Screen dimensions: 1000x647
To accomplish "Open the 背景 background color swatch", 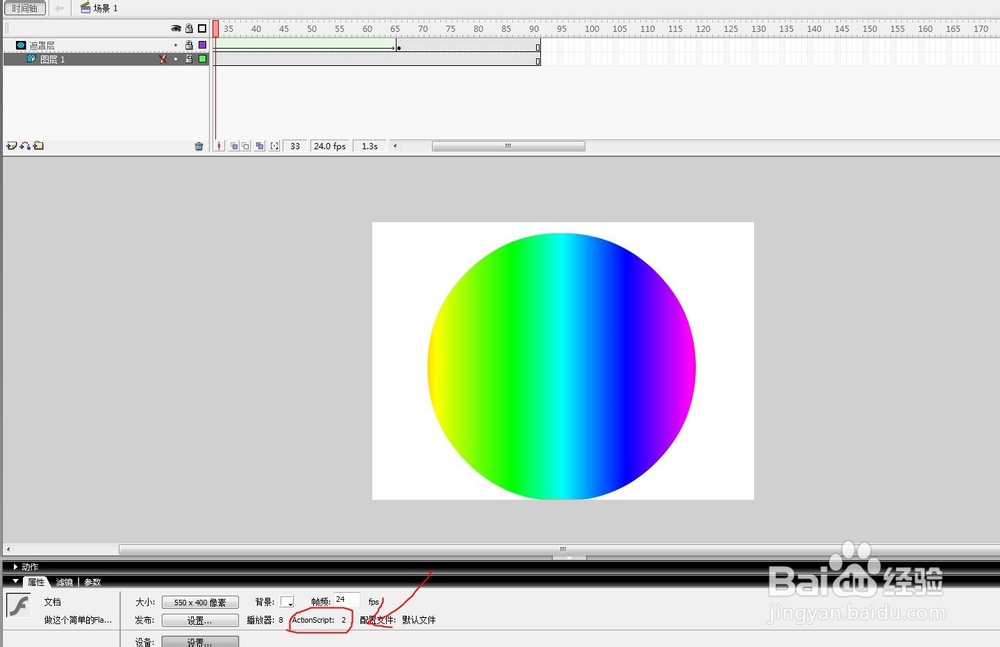I will (287, 602).
